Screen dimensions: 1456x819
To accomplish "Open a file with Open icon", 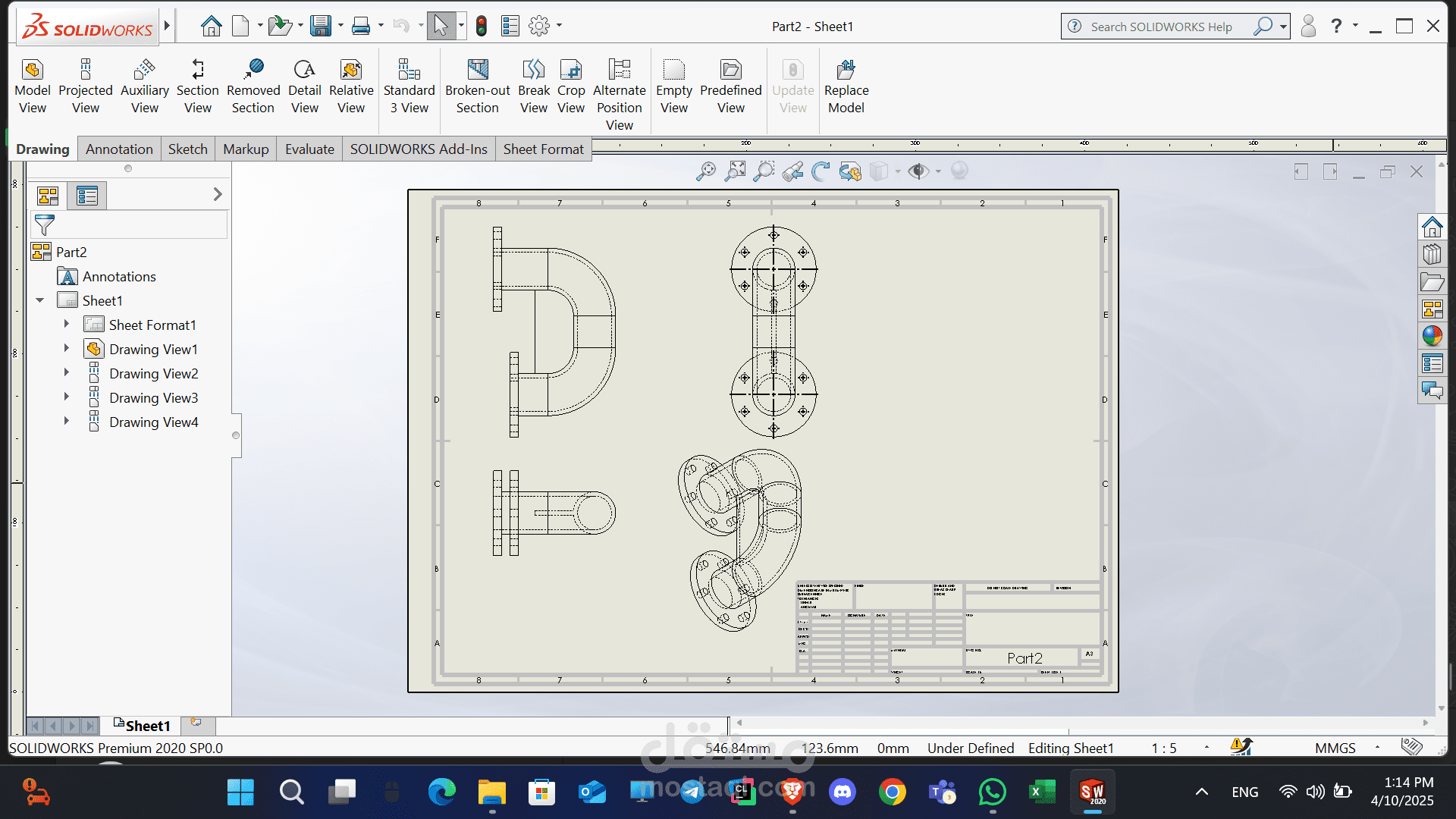I will pos(280,26).
